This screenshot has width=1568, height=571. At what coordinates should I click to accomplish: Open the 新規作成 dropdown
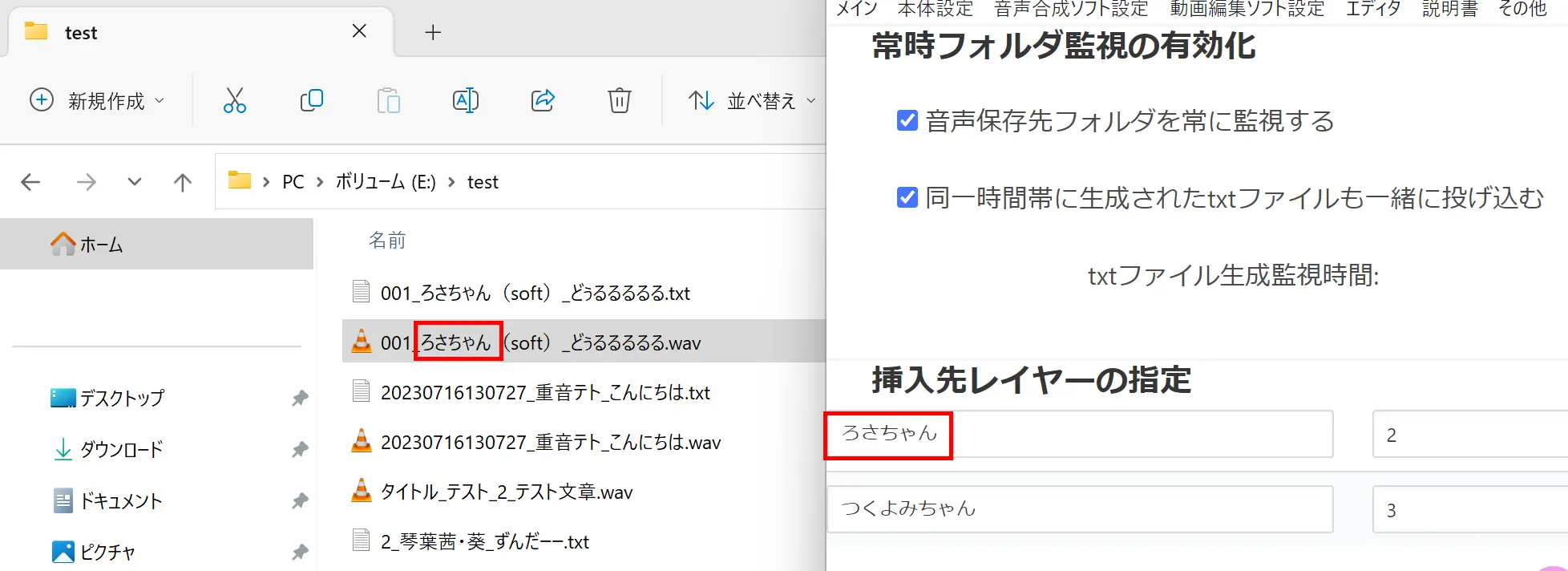[x=97, y=100]
